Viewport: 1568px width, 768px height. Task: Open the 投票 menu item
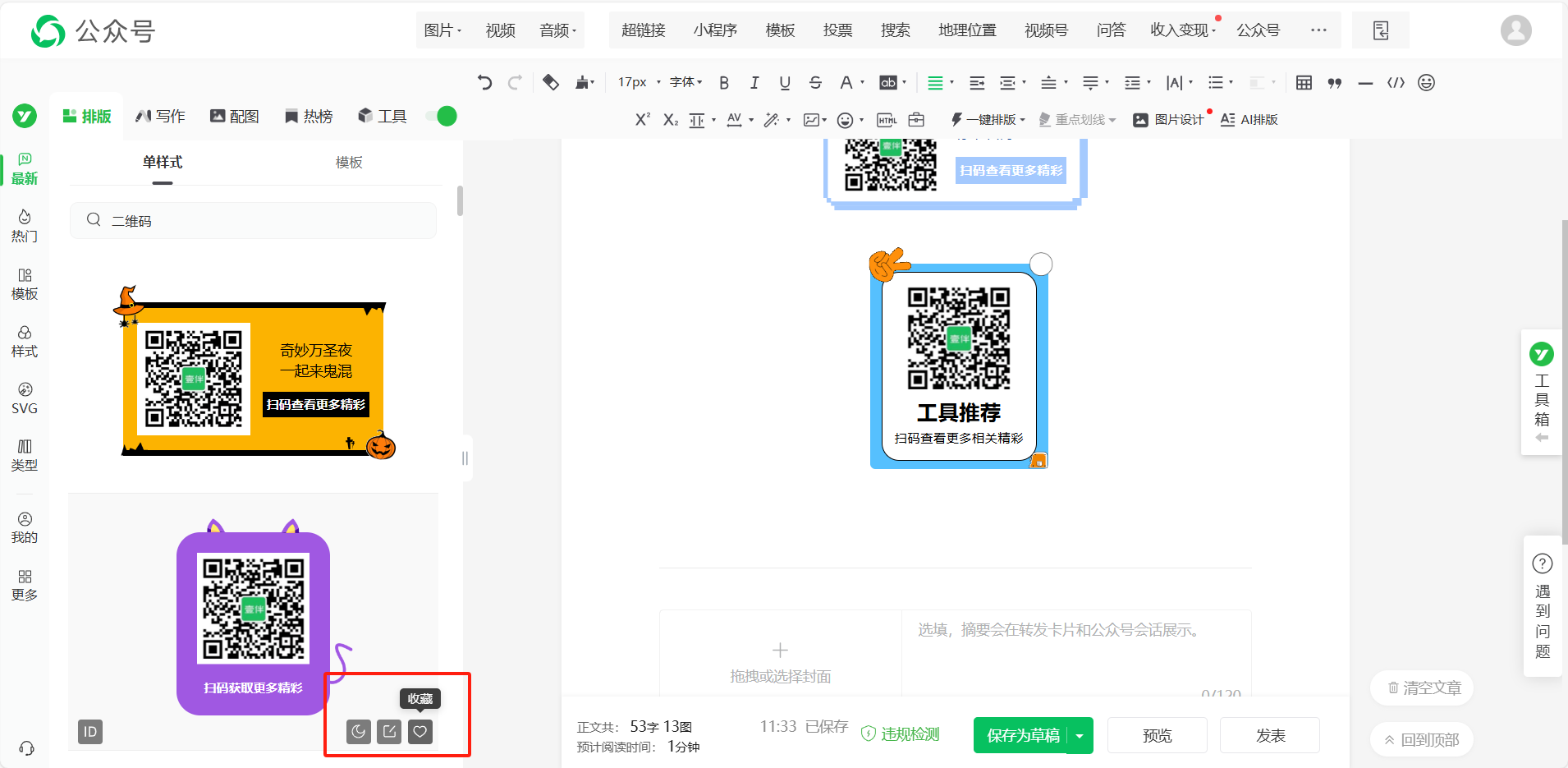(x=837, y=30)
